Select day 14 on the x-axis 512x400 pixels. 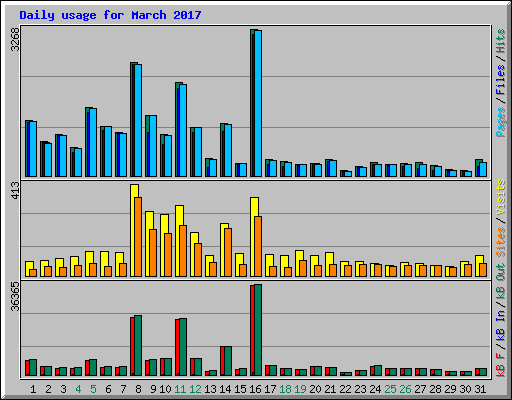(225, 389)
